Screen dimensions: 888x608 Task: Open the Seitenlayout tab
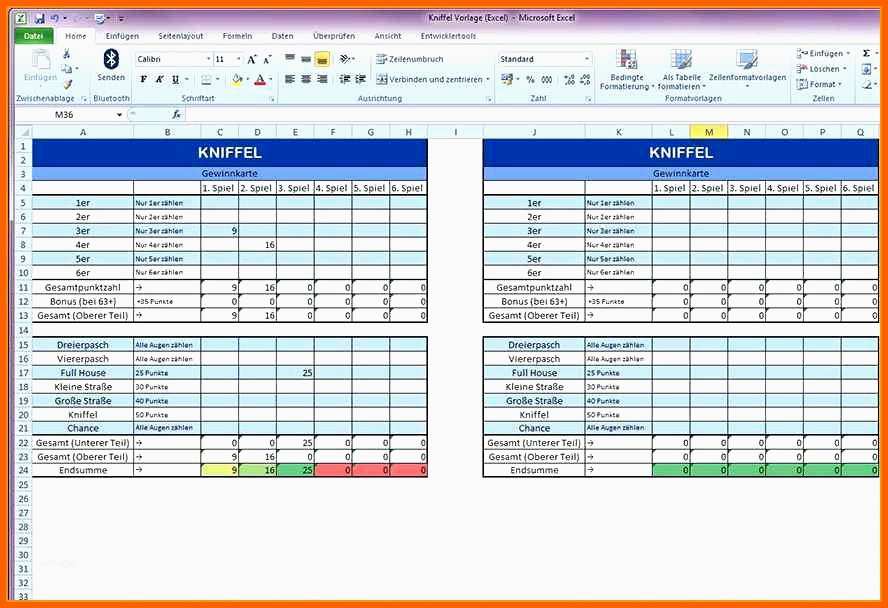pos(180,36)
